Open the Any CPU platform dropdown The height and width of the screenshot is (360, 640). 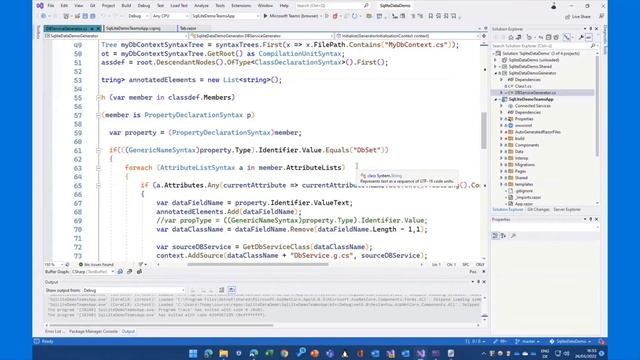point(170,16)
